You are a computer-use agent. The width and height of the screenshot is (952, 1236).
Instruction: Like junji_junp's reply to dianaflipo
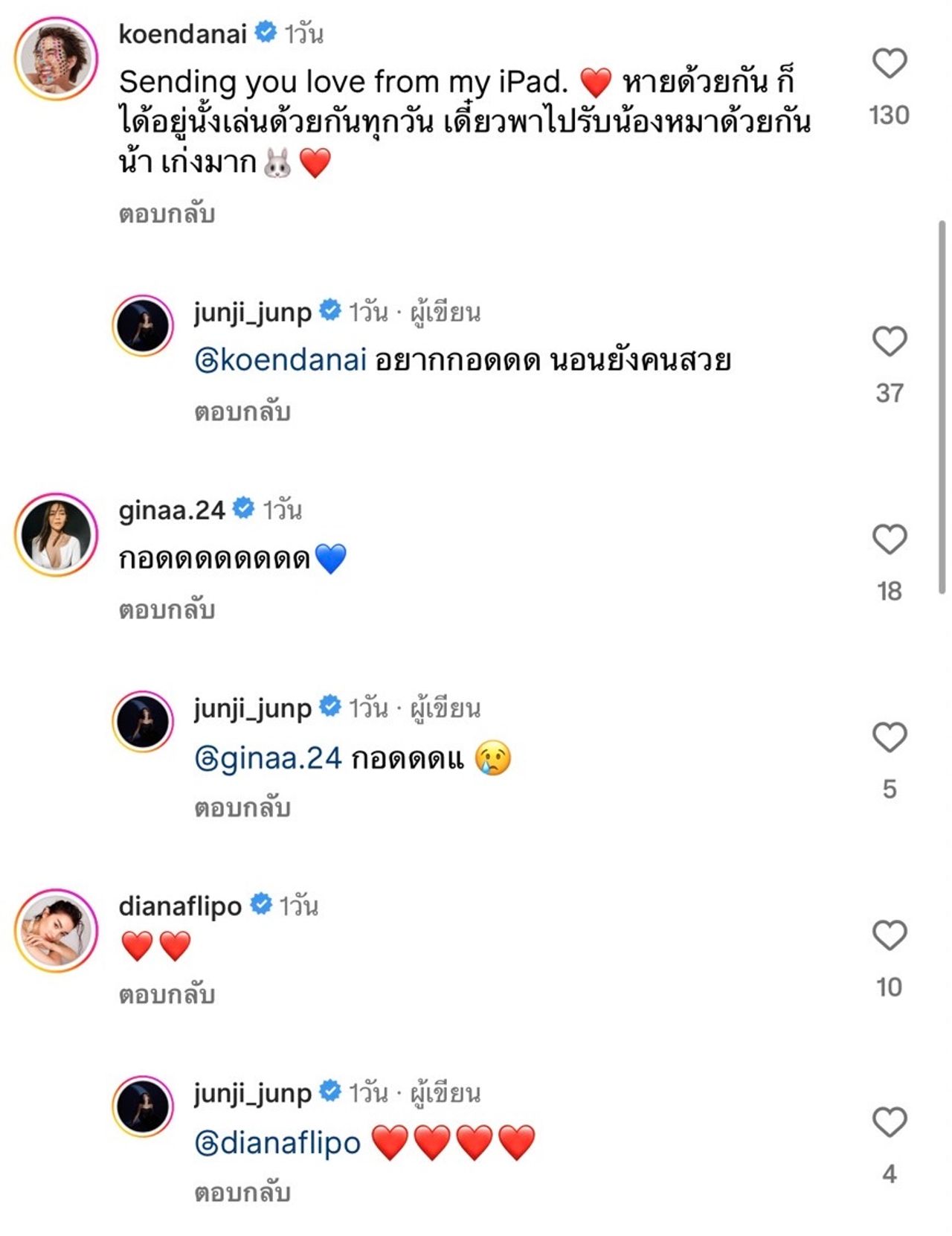point(889,1122)
